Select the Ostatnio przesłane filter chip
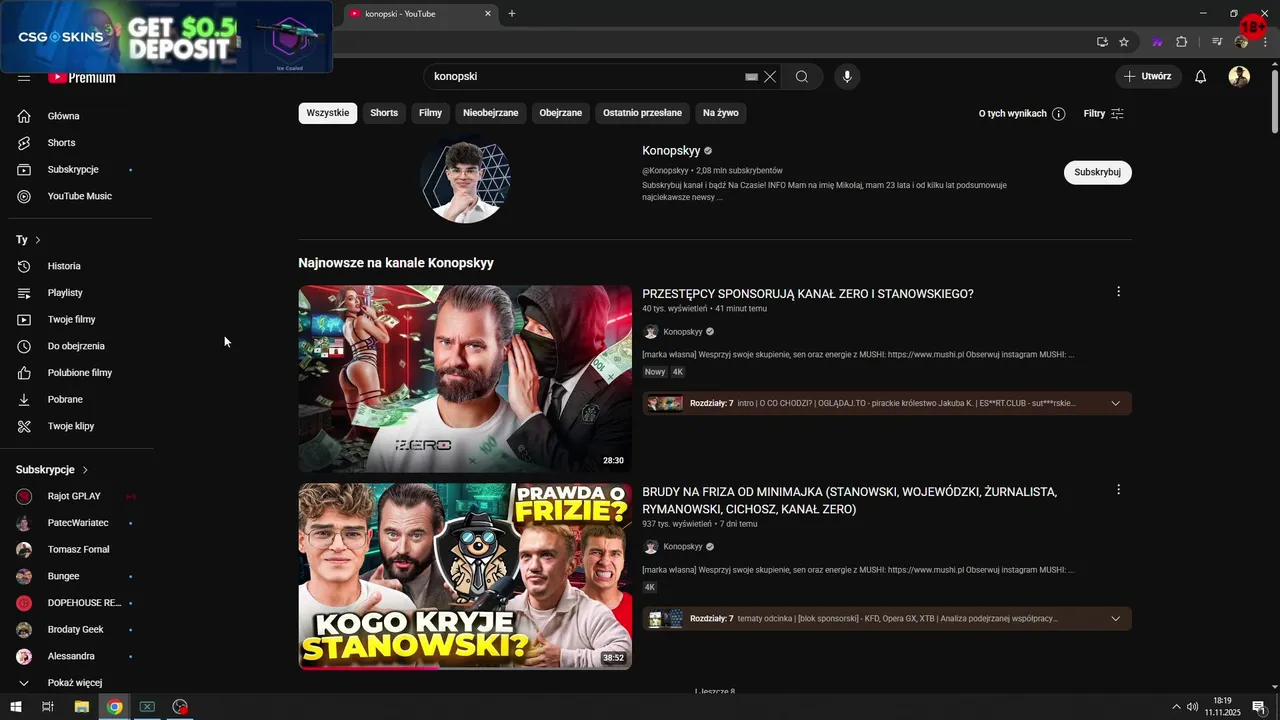Screen dimensions: 1280x720 tap(643, 113)
